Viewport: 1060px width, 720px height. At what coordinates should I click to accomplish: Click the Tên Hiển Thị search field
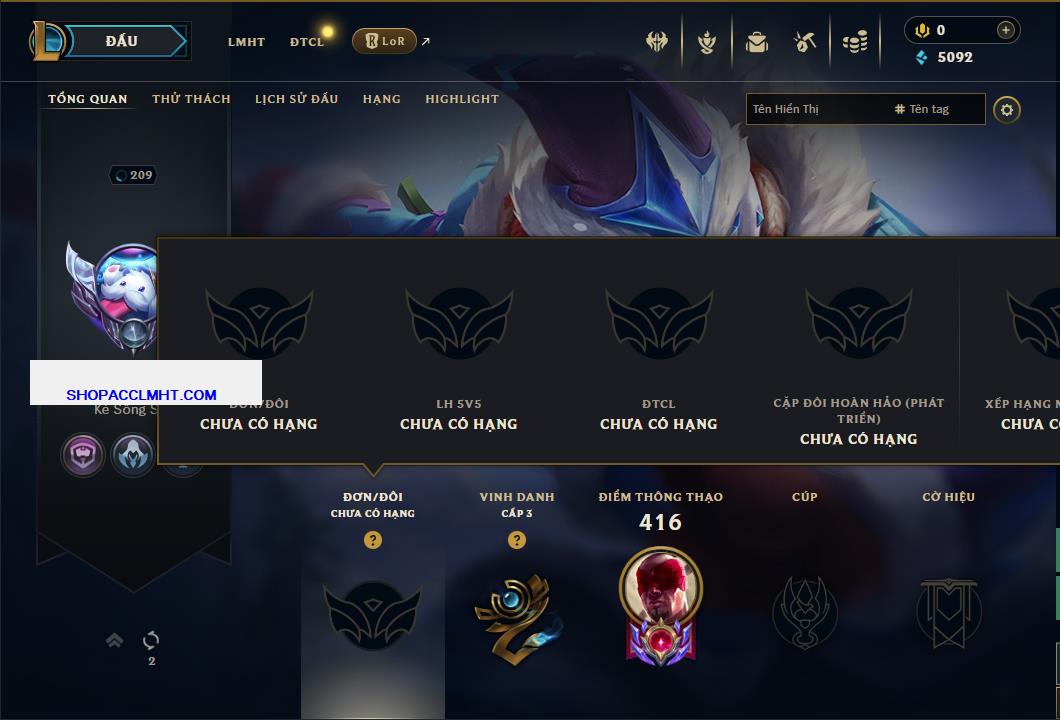(x=818, y=109)
